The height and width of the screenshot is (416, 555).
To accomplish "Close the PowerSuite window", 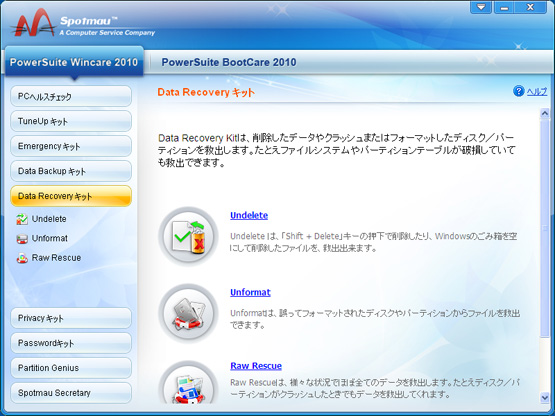I will click(x=530, y=7).
